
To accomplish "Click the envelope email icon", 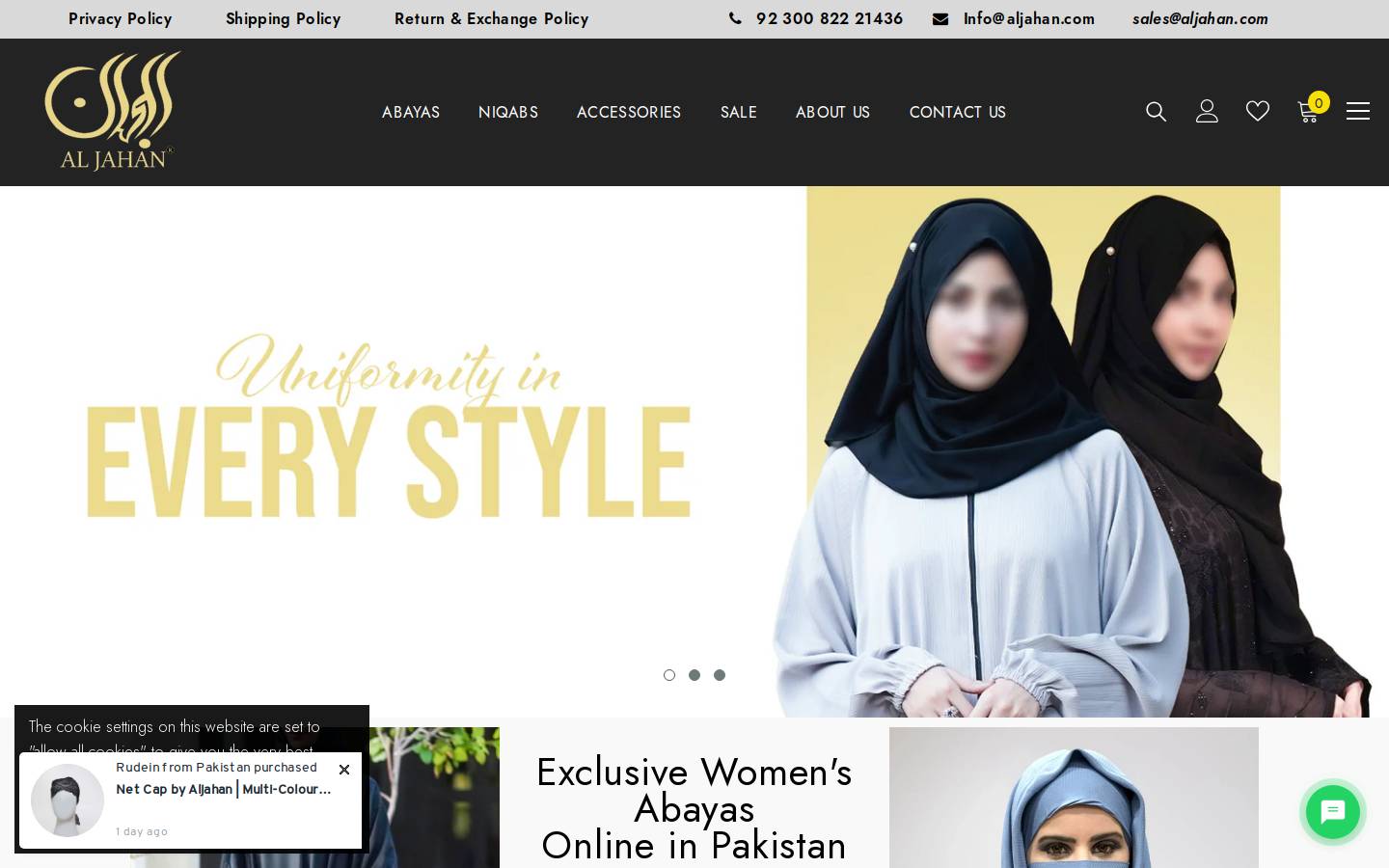I will pos(940,18).
